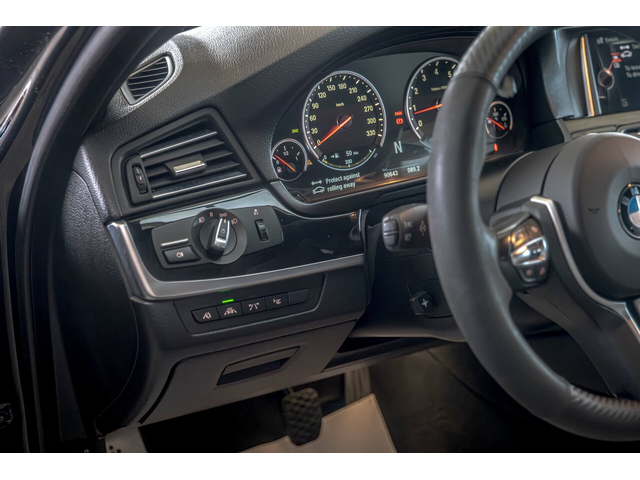This screenshot has width=640, height=480.
Task: Click the tachometer dial
Action: pos(433,102)
